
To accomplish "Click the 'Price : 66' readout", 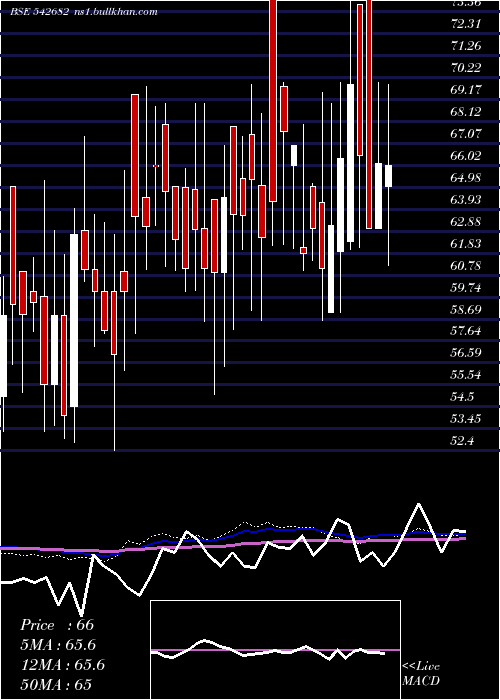I will [x=57, y=625].
